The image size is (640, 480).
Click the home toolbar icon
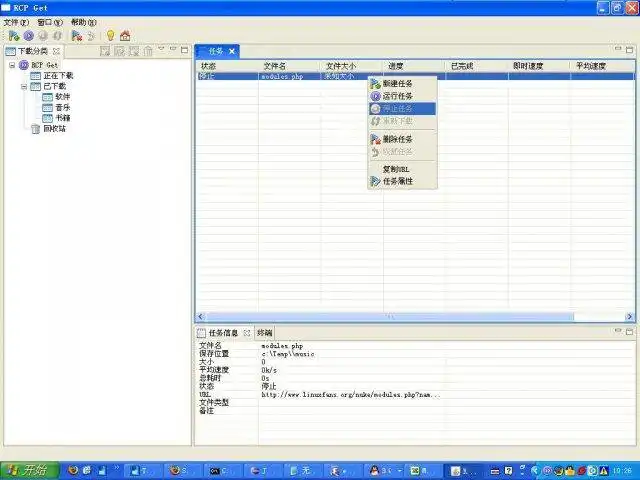[x=125, y=36]
